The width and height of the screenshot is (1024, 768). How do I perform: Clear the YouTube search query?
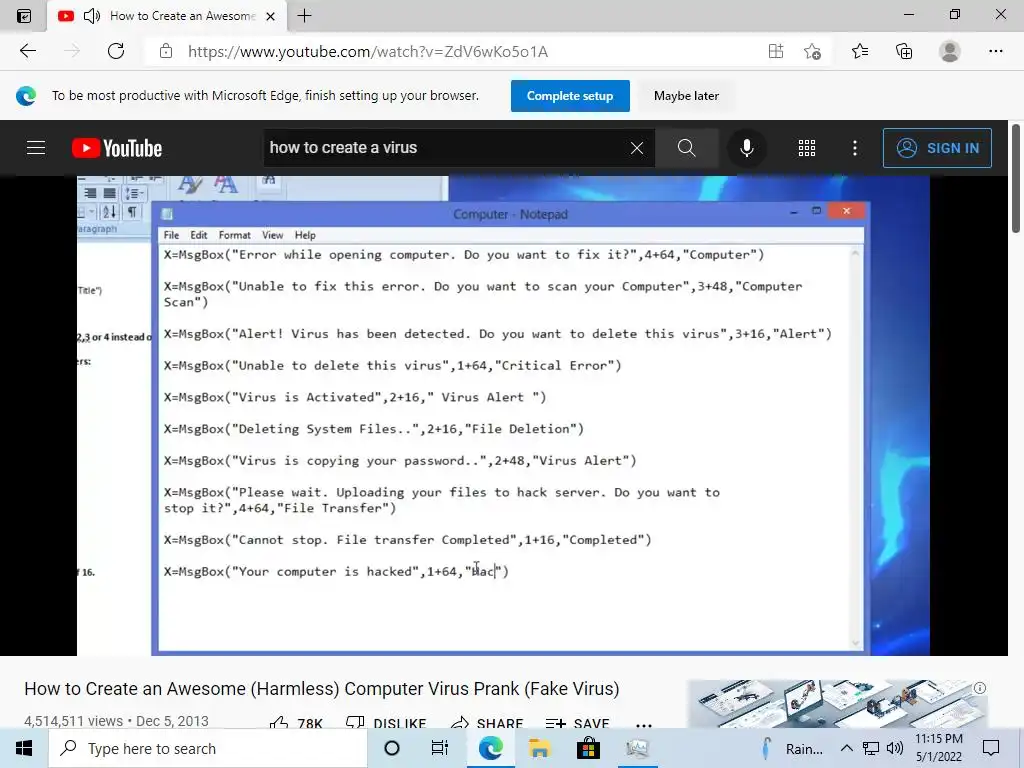[x=637, y=148]
